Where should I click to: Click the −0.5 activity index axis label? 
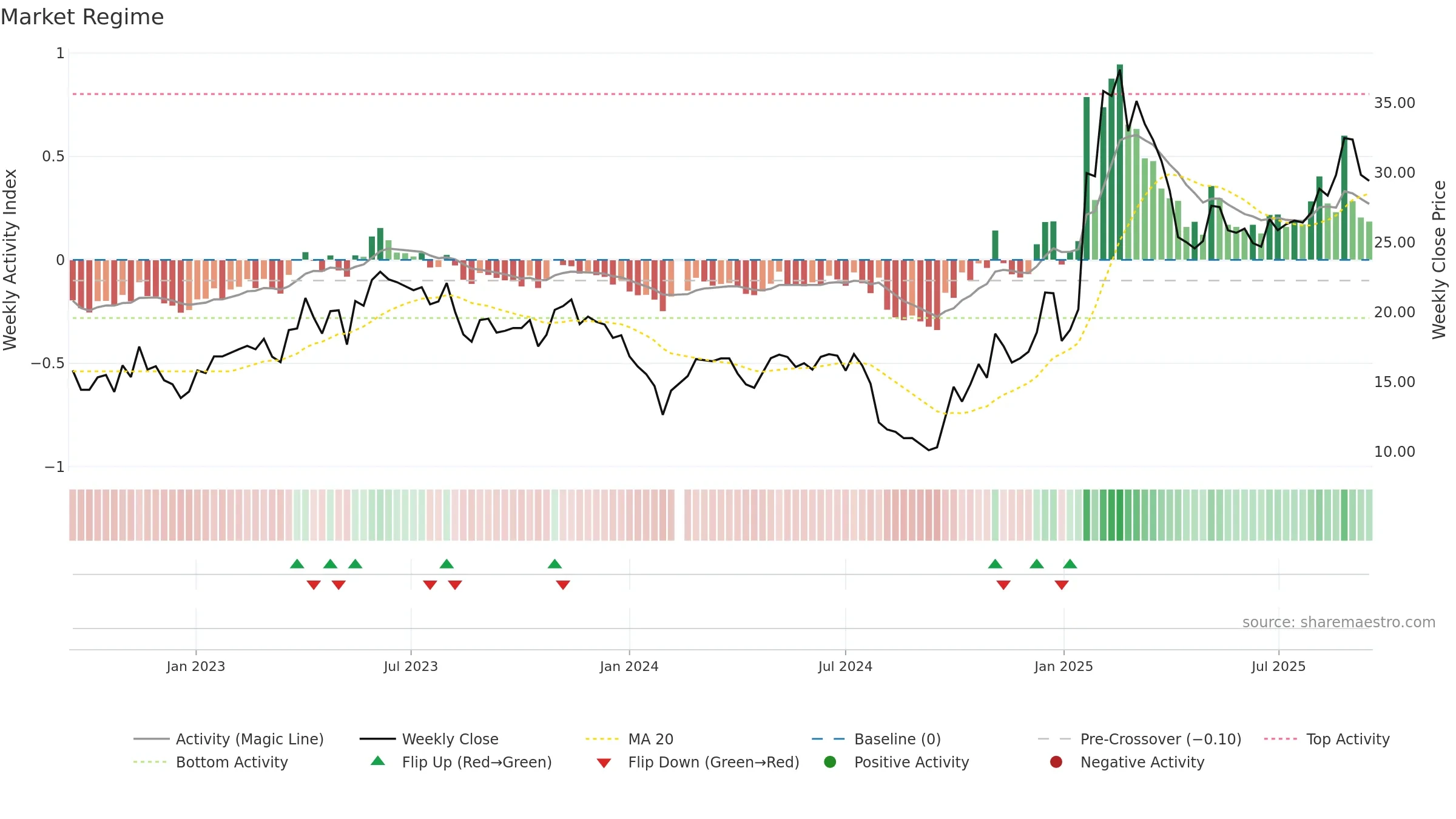(x=47, y=363)
